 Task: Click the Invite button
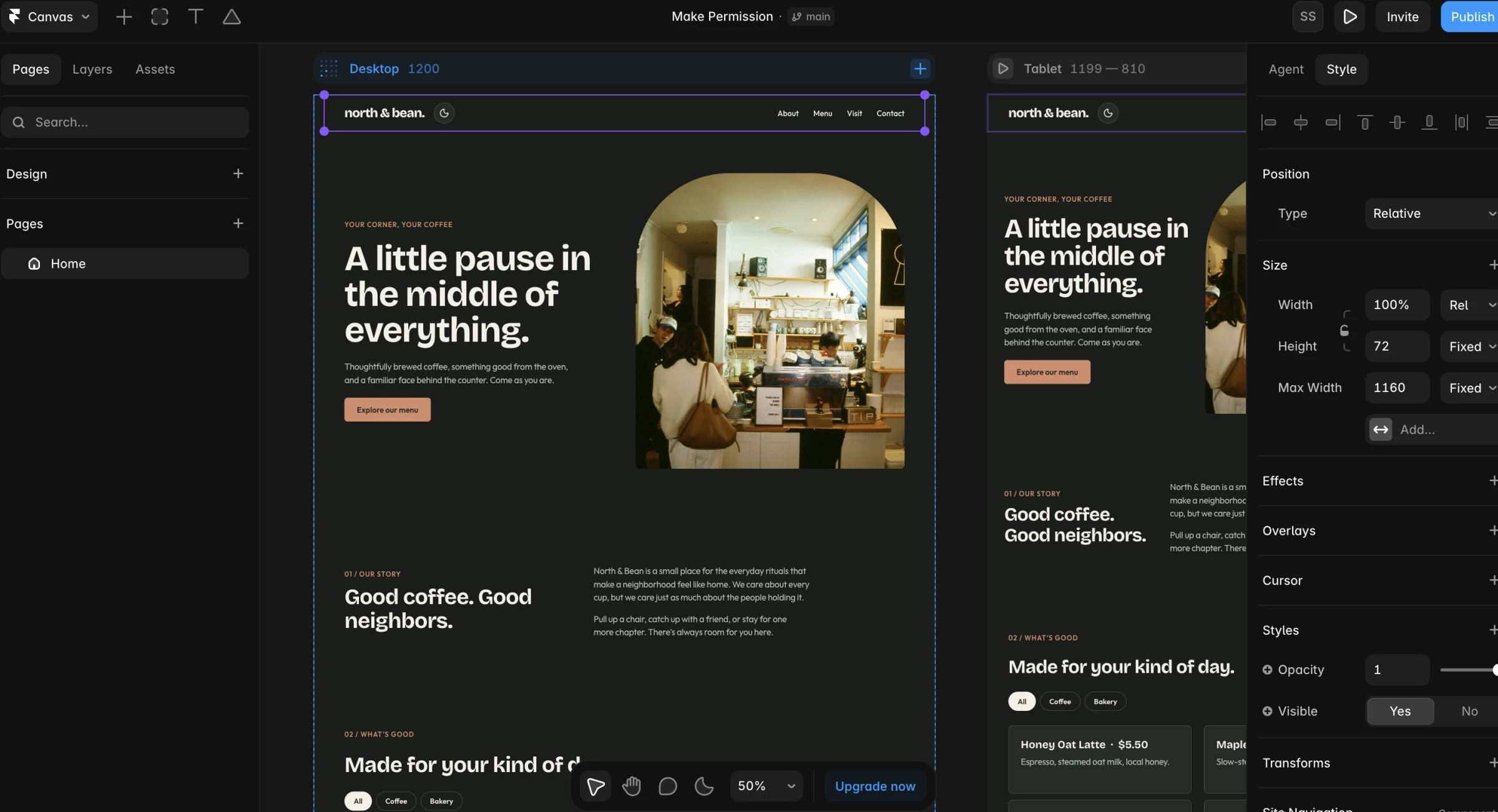[x=1403, y=17]
